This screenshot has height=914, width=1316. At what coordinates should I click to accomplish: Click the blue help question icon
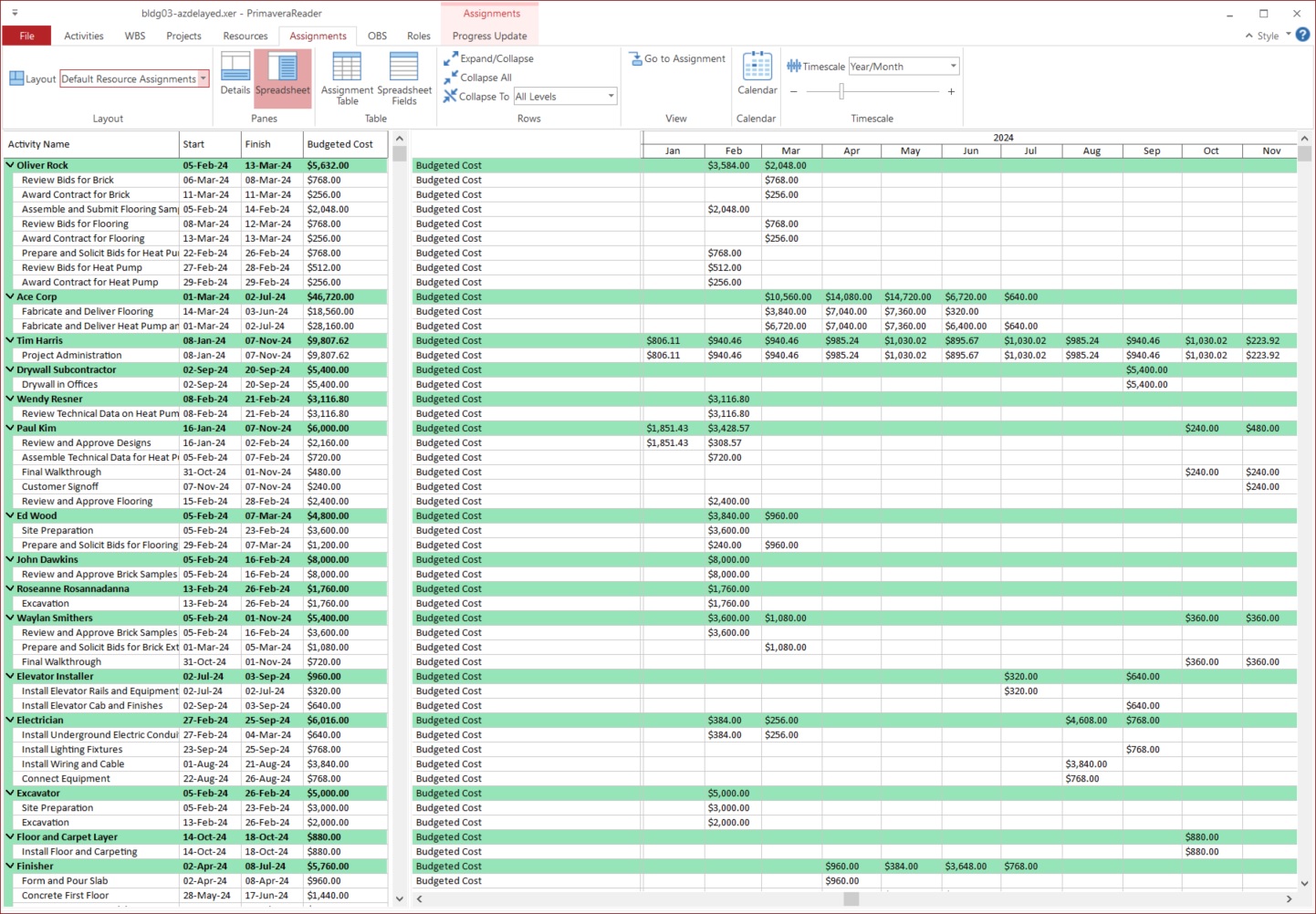1302,35
